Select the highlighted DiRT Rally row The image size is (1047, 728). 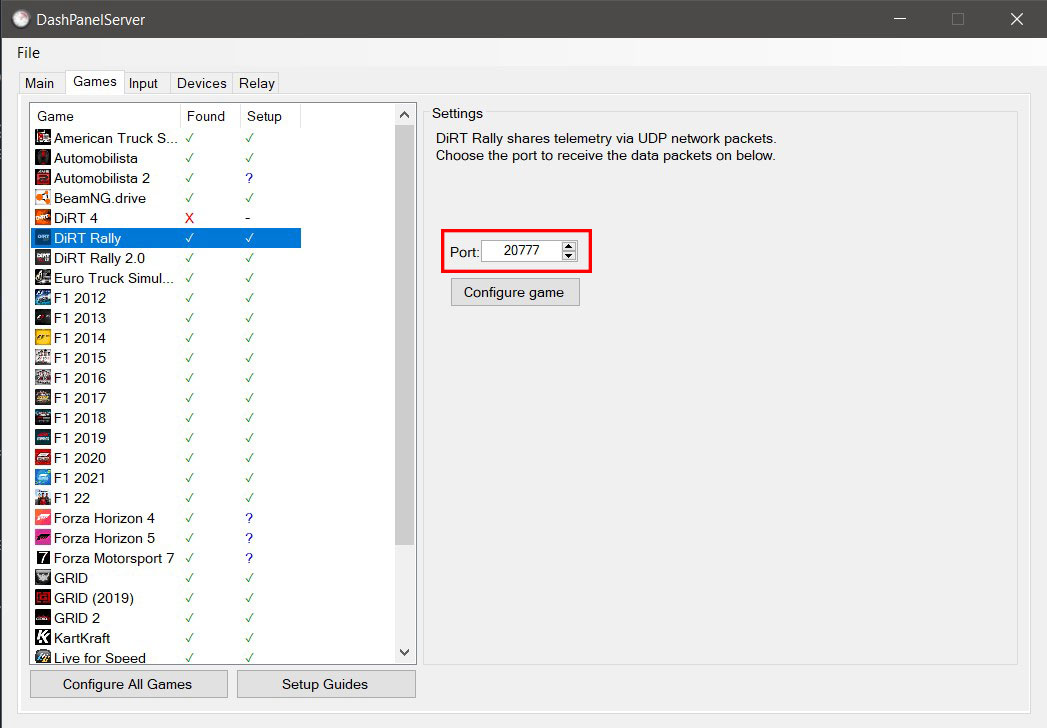click(x=166, y=238)
